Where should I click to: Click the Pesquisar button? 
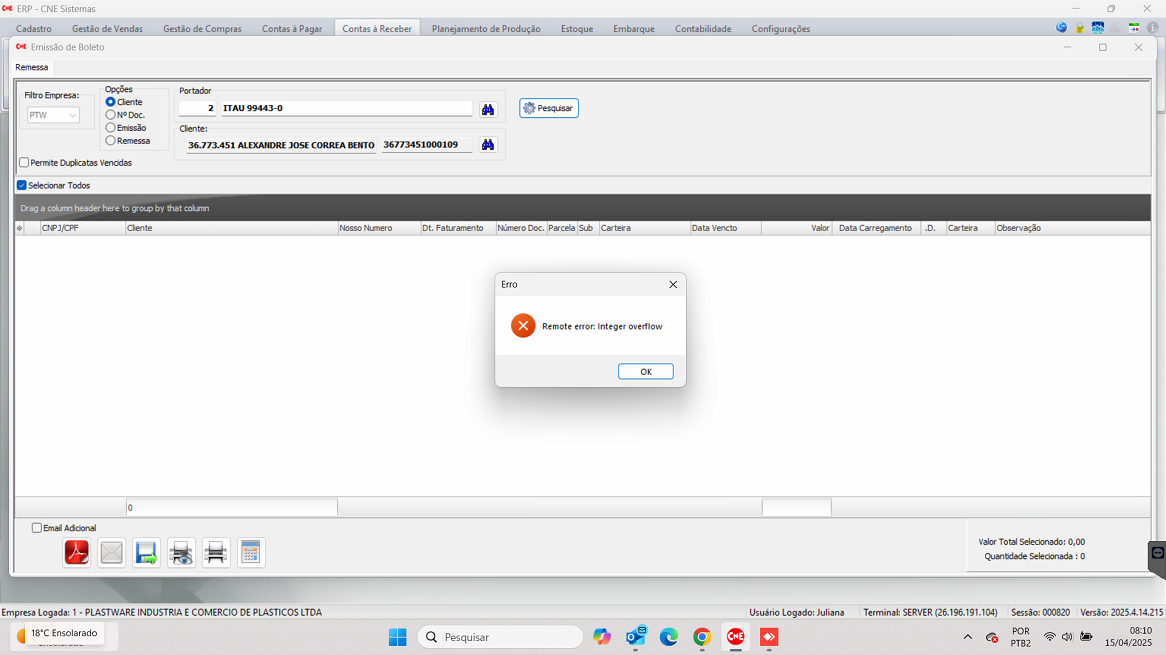(549, 108)
